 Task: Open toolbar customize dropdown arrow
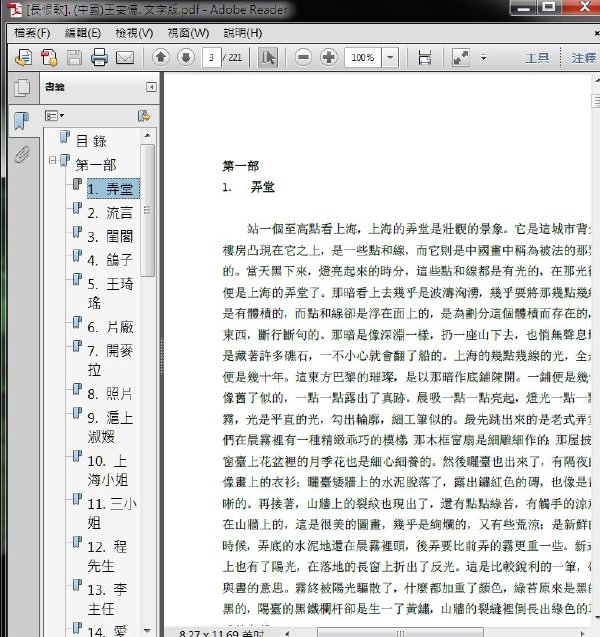483,58
